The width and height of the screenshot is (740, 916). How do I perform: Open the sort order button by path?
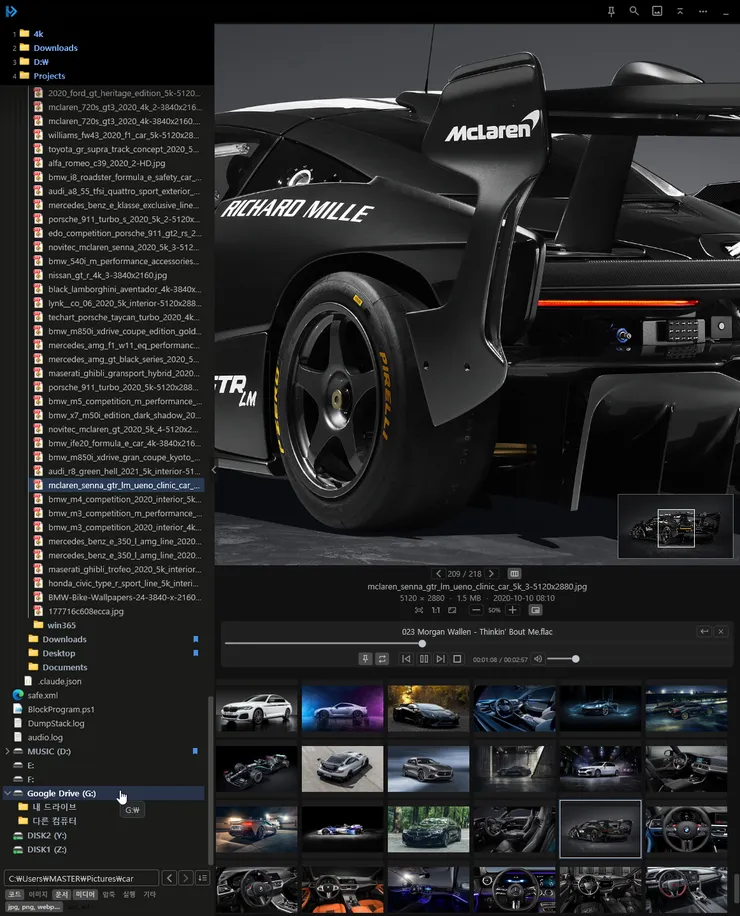point(203,878)
